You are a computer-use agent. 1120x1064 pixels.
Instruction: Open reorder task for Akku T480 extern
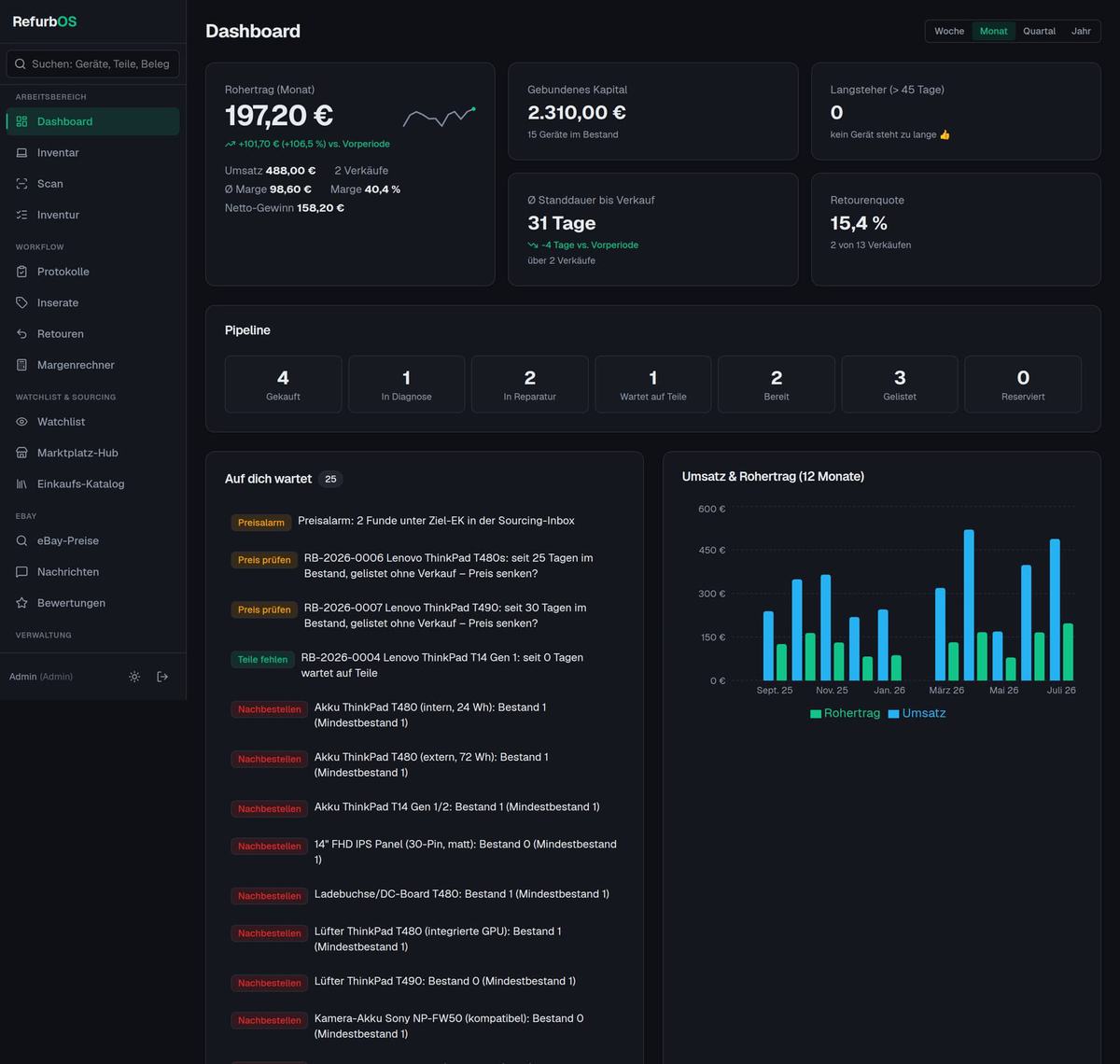pyautogui.click(x=425, y=764)
